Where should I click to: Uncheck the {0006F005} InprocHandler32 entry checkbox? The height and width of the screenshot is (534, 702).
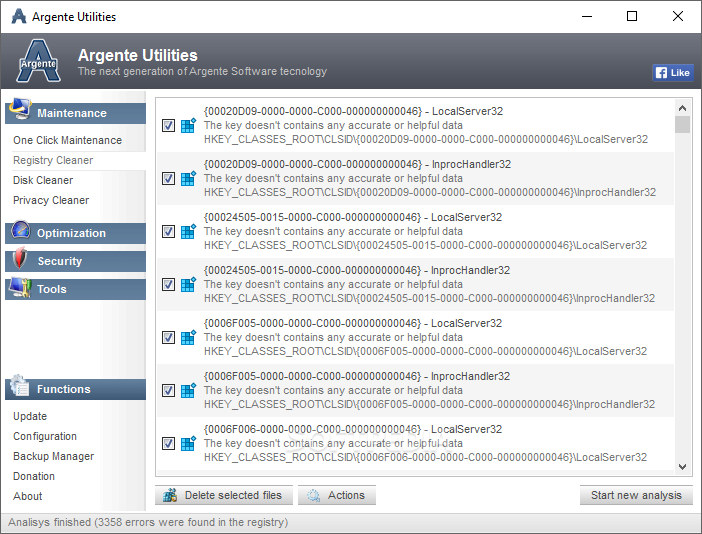[168, 391]
